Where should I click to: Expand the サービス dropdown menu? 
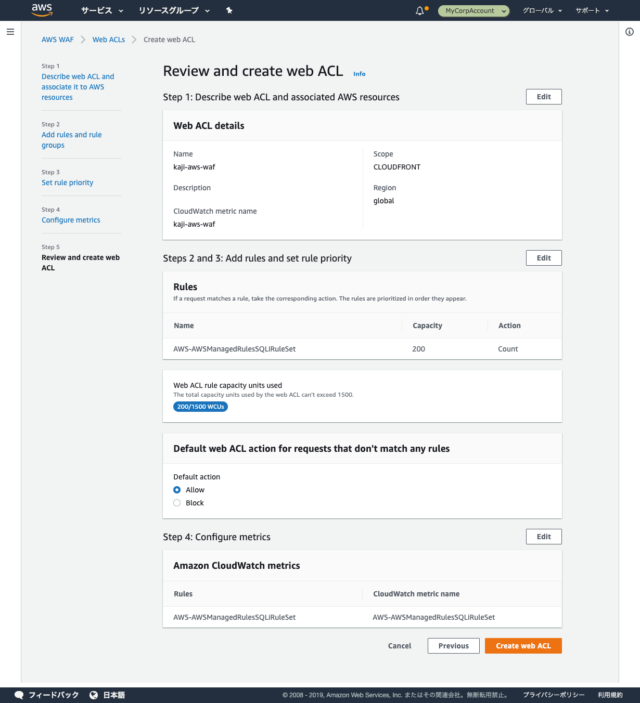tap(102, 11)
